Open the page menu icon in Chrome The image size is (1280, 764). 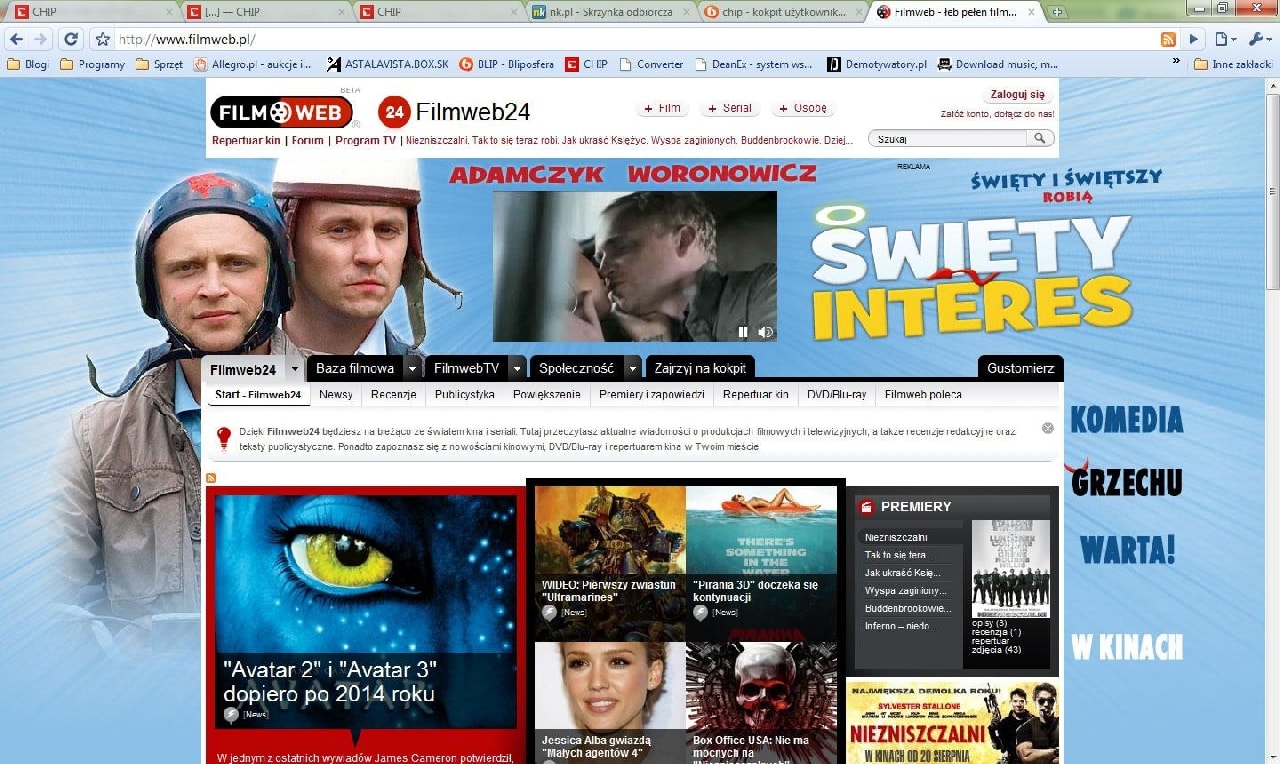[x=1225, y=39]
